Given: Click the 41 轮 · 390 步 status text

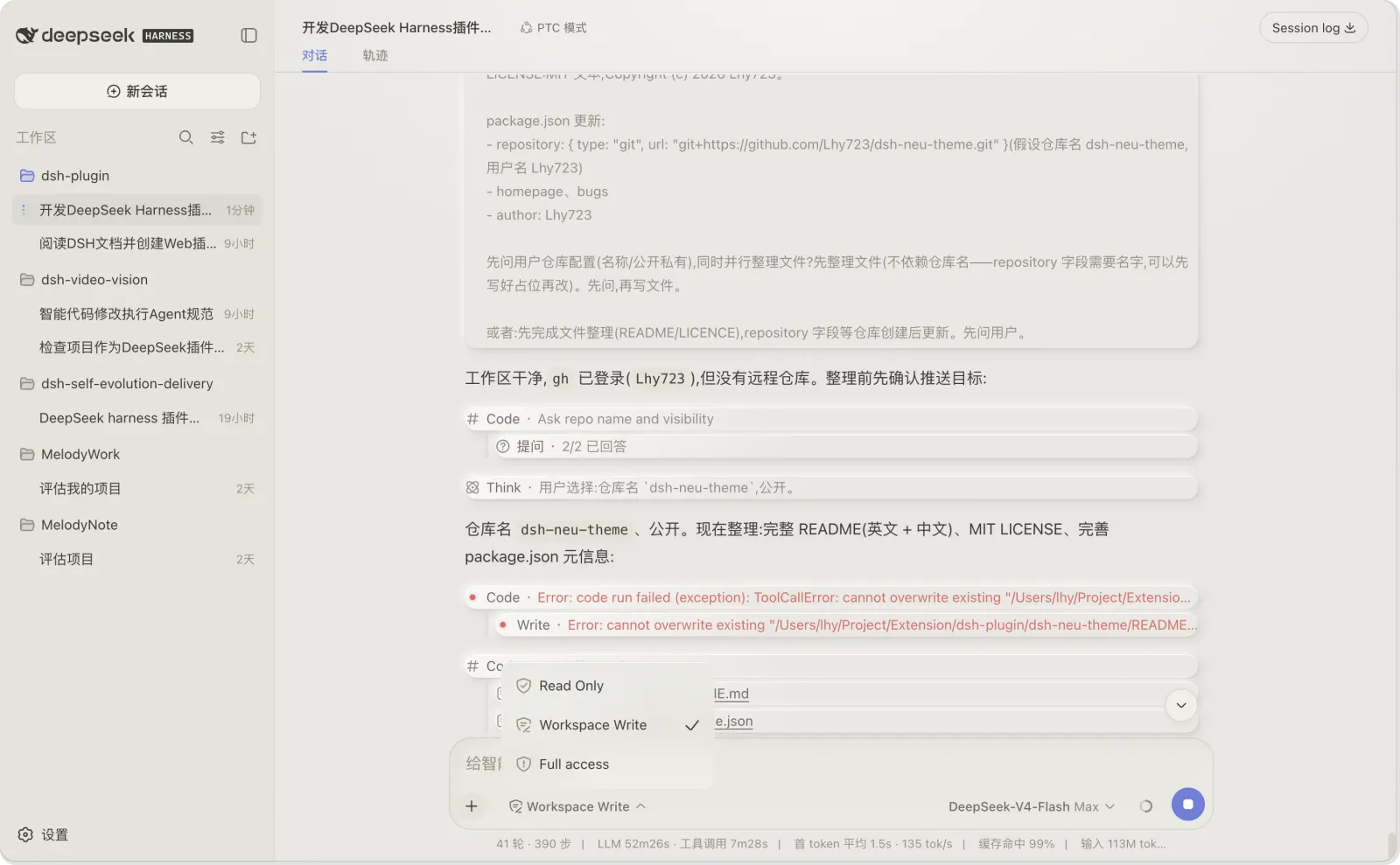Looking at the screenshot, I should pyautogui.click(x=533, y=844).
